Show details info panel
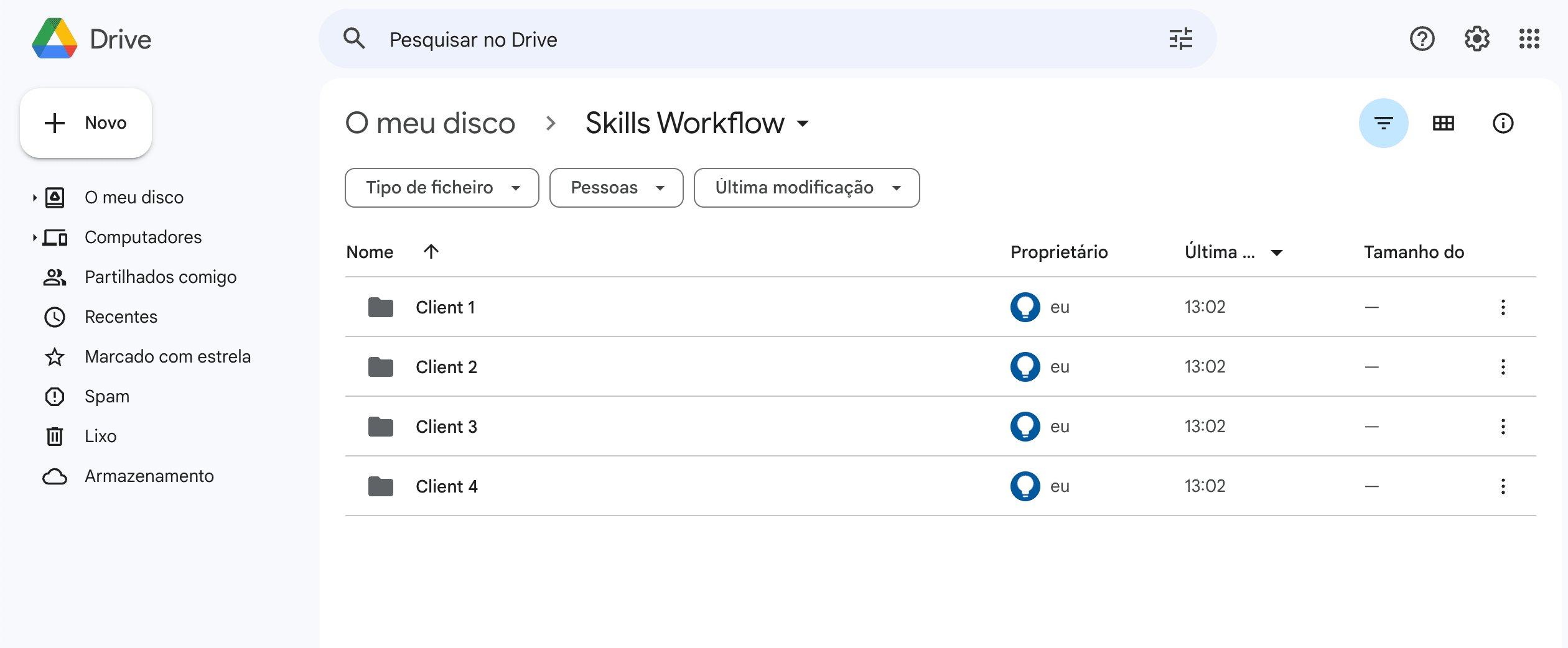The image size is (1568, 648). (x=1503, y=123)
